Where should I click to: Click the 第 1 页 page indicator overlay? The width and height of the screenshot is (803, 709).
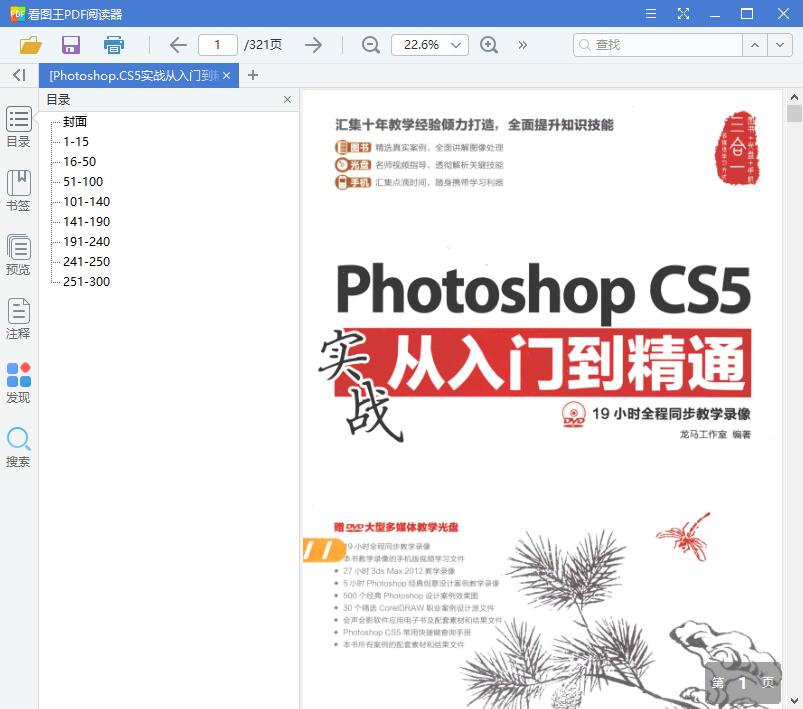[743, 682]
